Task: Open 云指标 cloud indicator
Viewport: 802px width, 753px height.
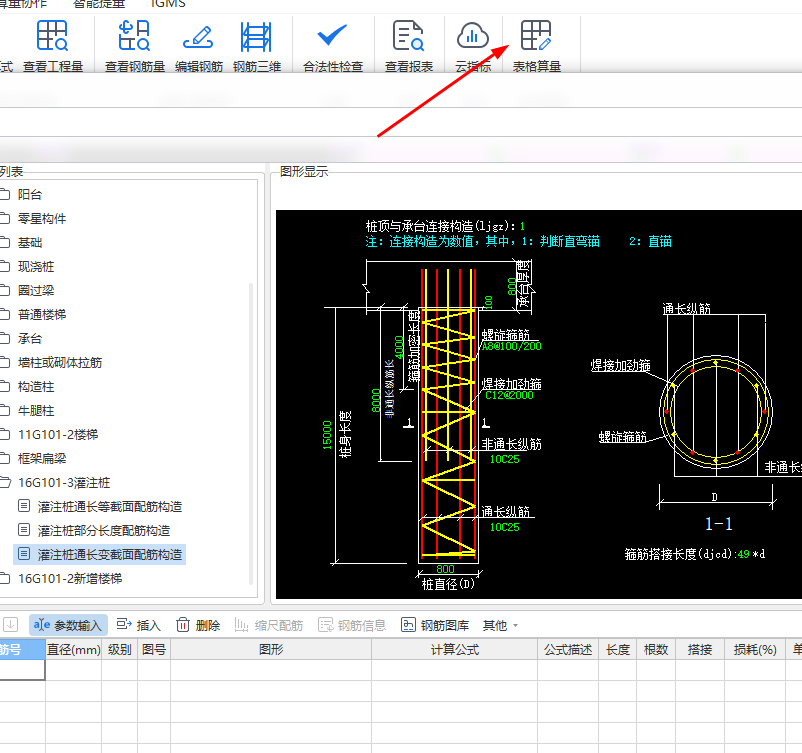Action: (473, 46)
